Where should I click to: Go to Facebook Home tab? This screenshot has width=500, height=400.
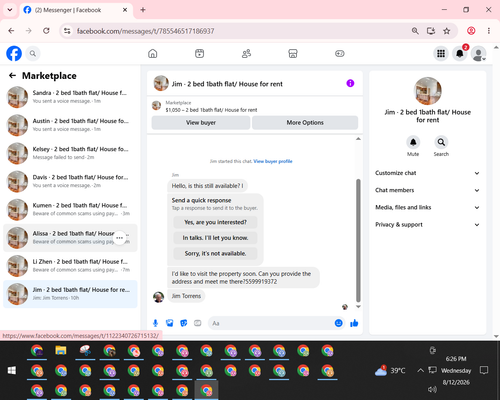[x=153, y=53]
